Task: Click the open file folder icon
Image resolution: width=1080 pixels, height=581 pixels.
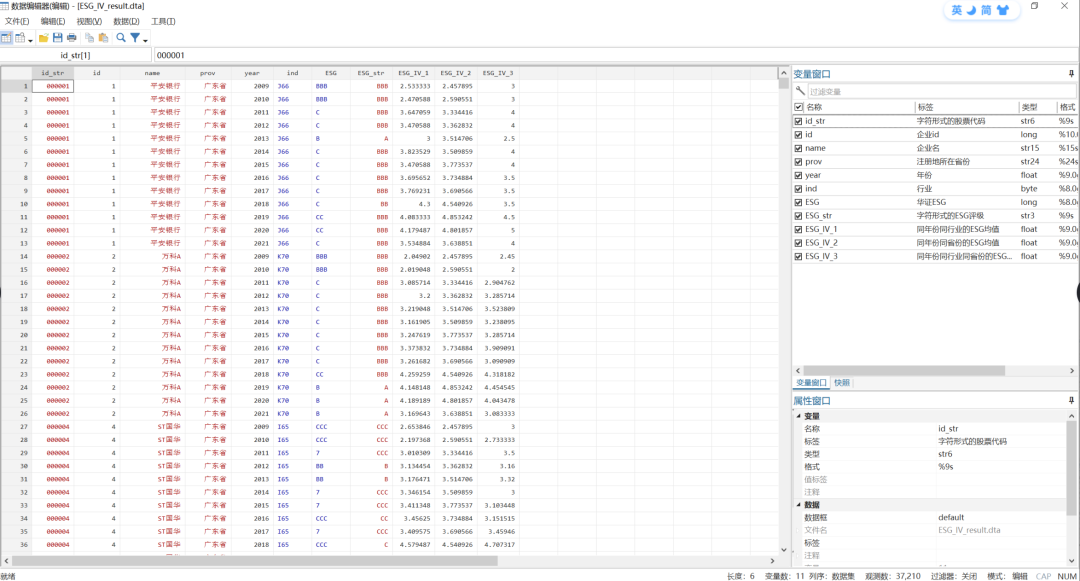Action: point(44,38)
